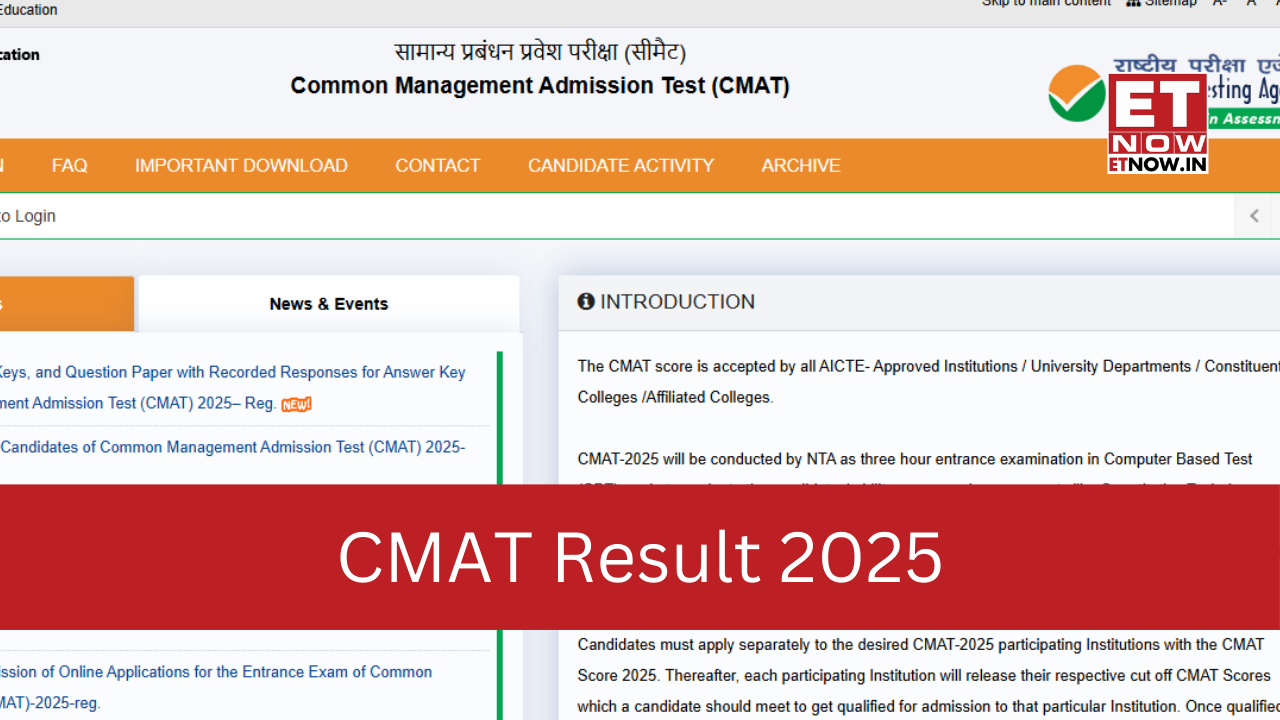Open the ARCHIVE menu
Screen dimensions: 1280x720
[x=800, y=165]
